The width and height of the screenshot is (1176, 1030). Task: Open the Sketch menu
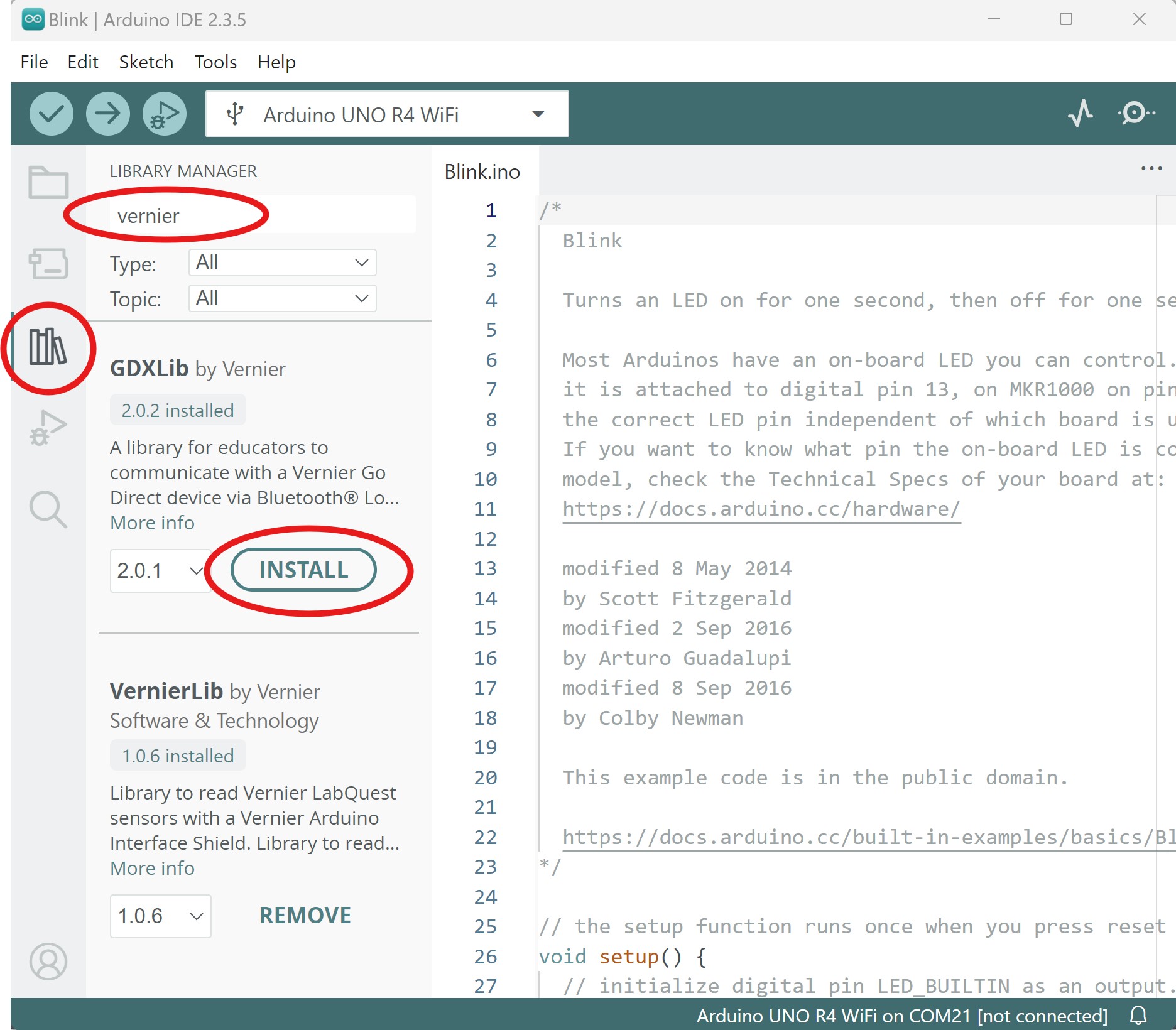(x=146, y=62)
